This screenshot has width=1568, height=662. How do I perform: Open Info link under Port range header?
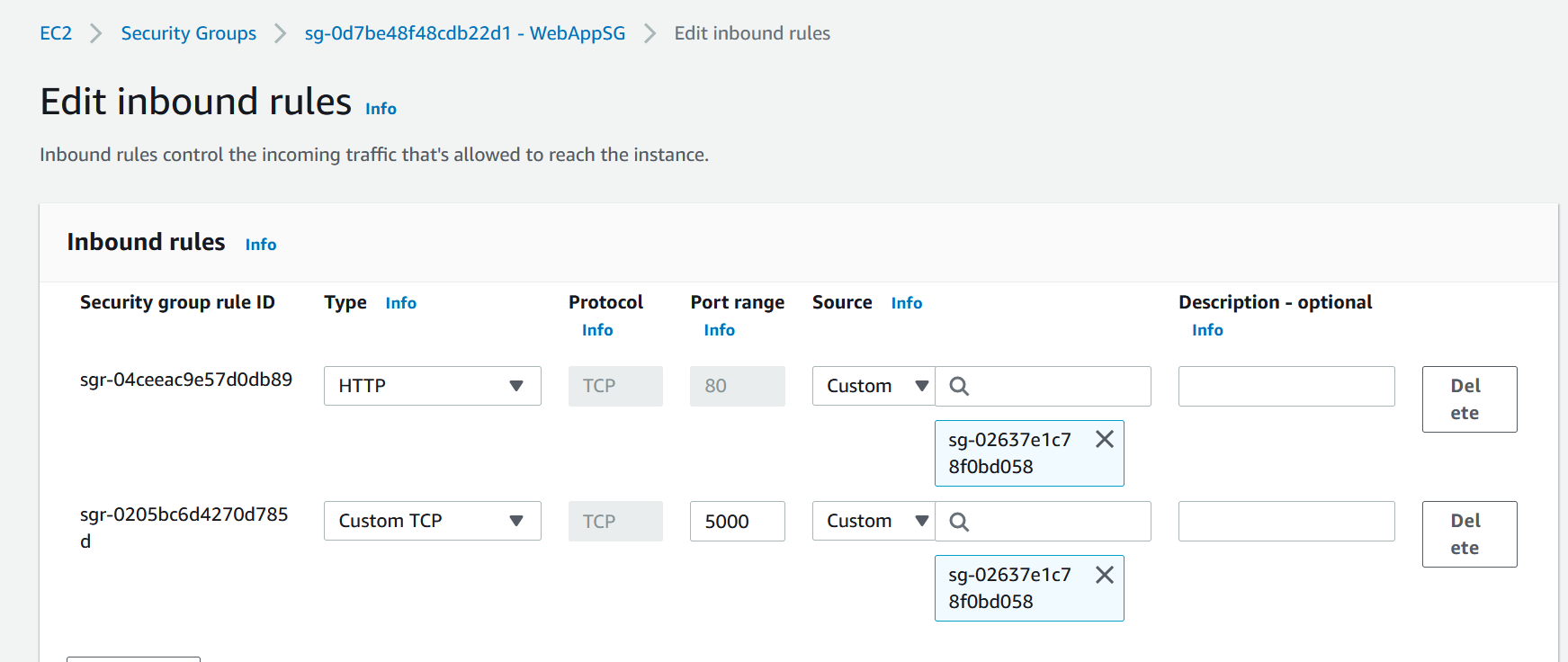click(720, 330)
